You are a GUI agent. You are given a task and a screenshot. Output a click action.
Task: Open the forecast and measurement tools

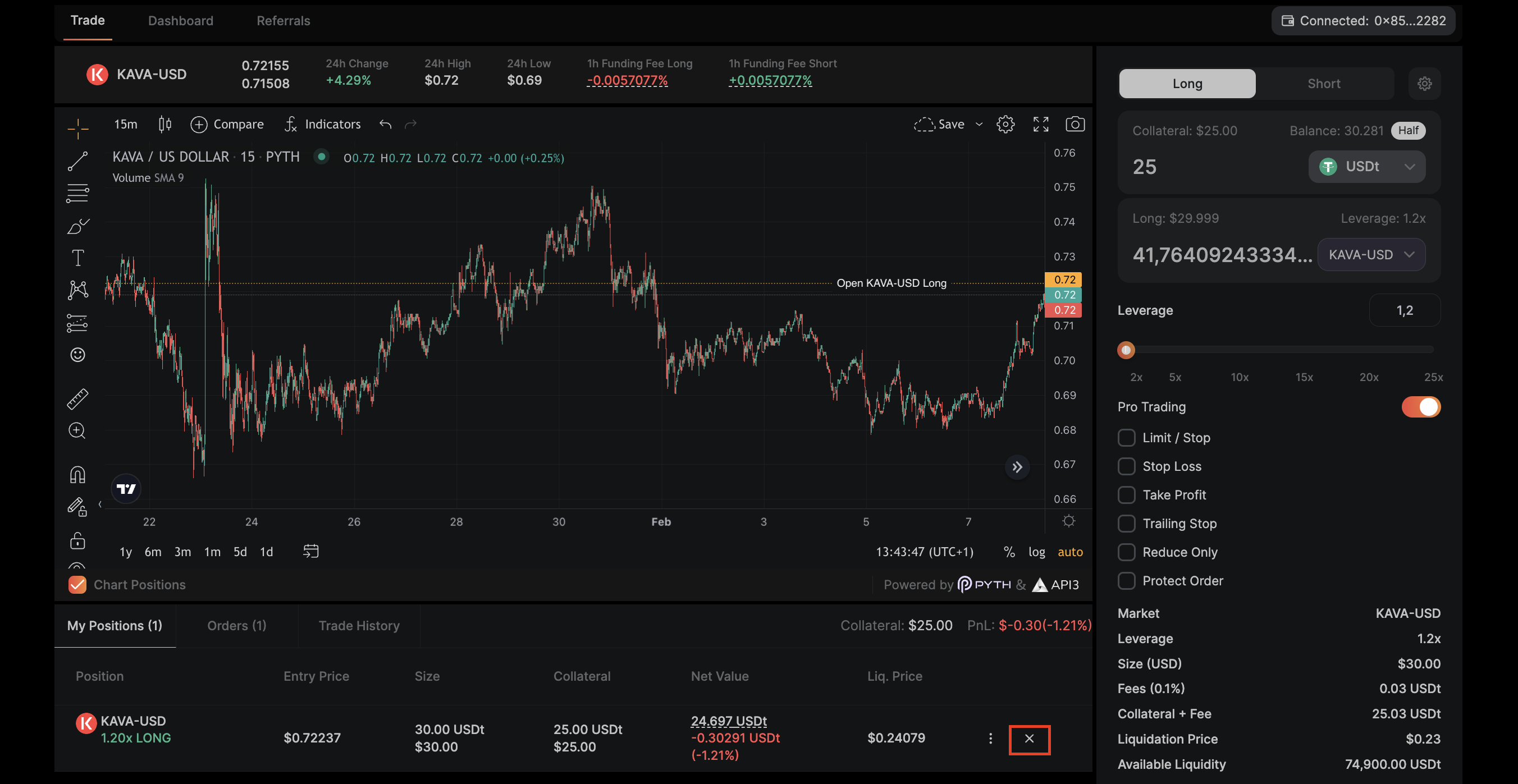[78, 322]
